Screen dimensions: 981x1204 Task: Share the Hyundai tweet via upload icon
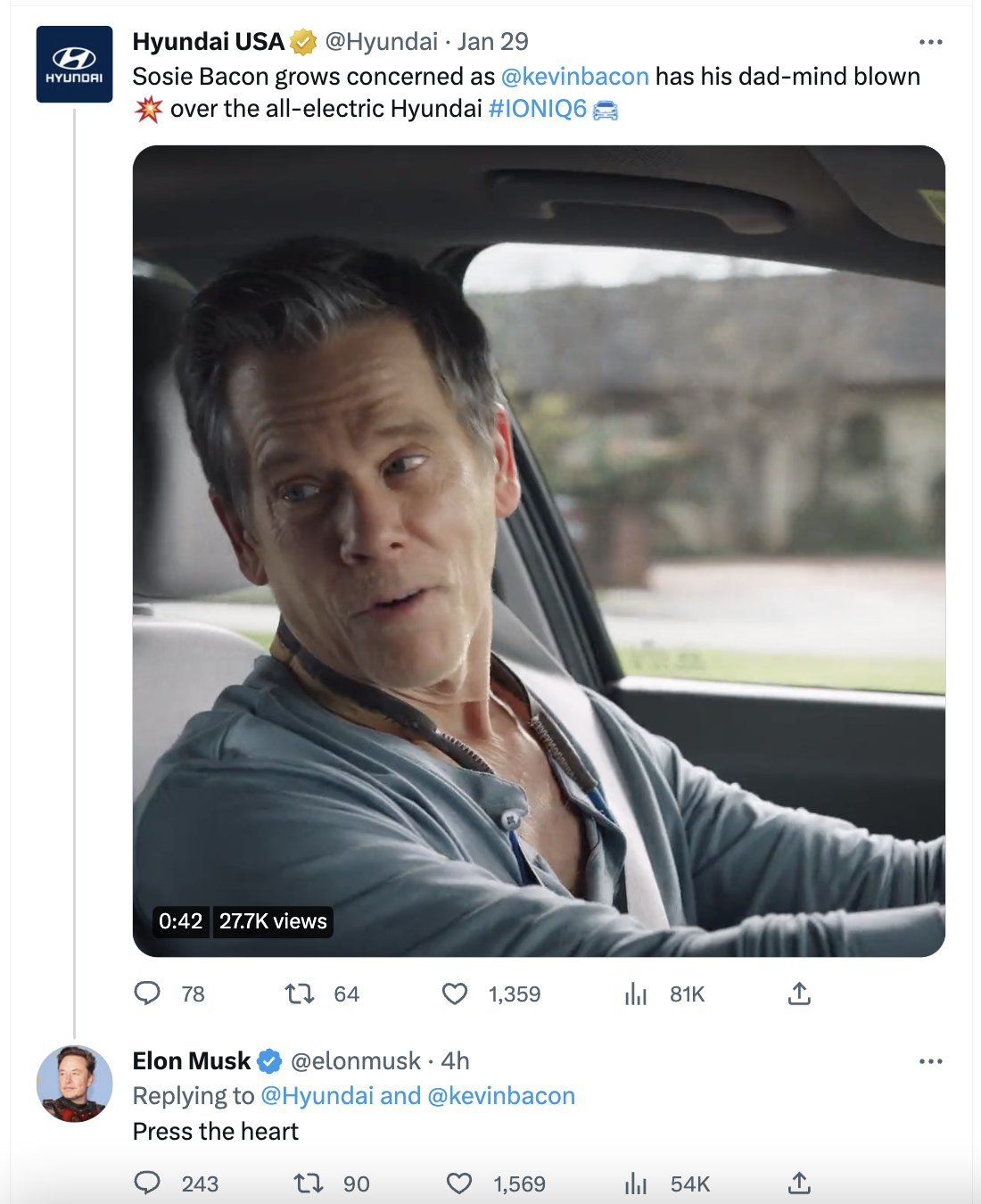click(799, 994)
